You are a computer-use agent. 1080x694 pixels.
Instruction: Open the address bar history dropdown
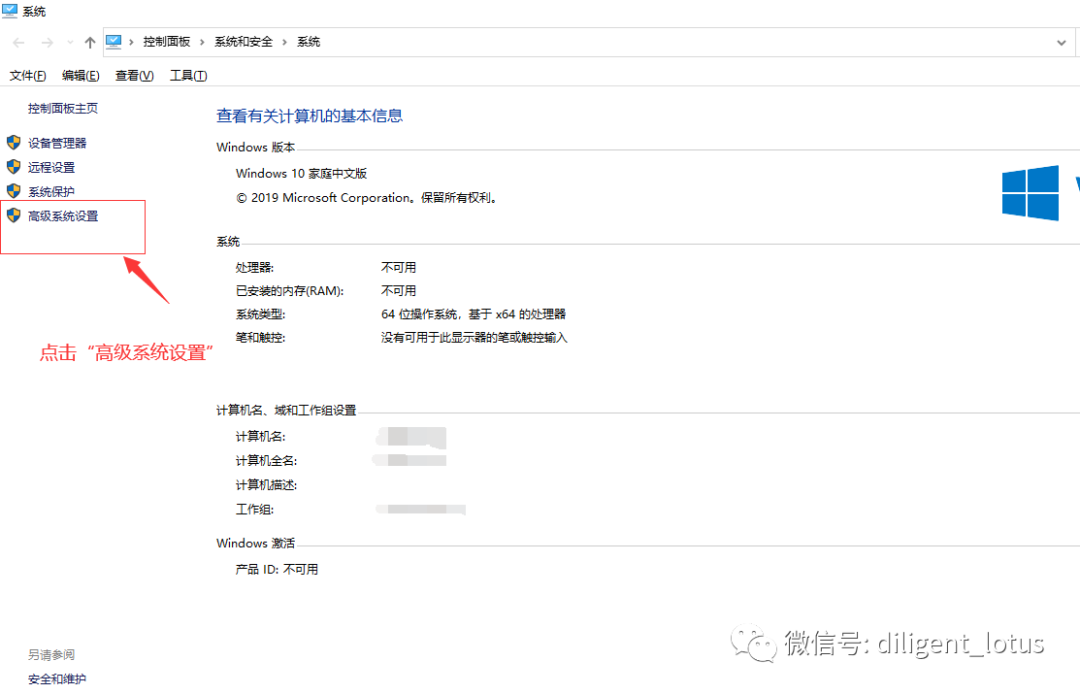pos(1061,43)
